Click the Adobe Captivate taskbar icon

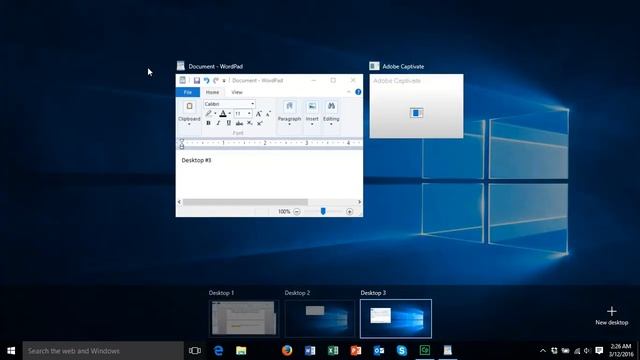click(x=425, y=351)
